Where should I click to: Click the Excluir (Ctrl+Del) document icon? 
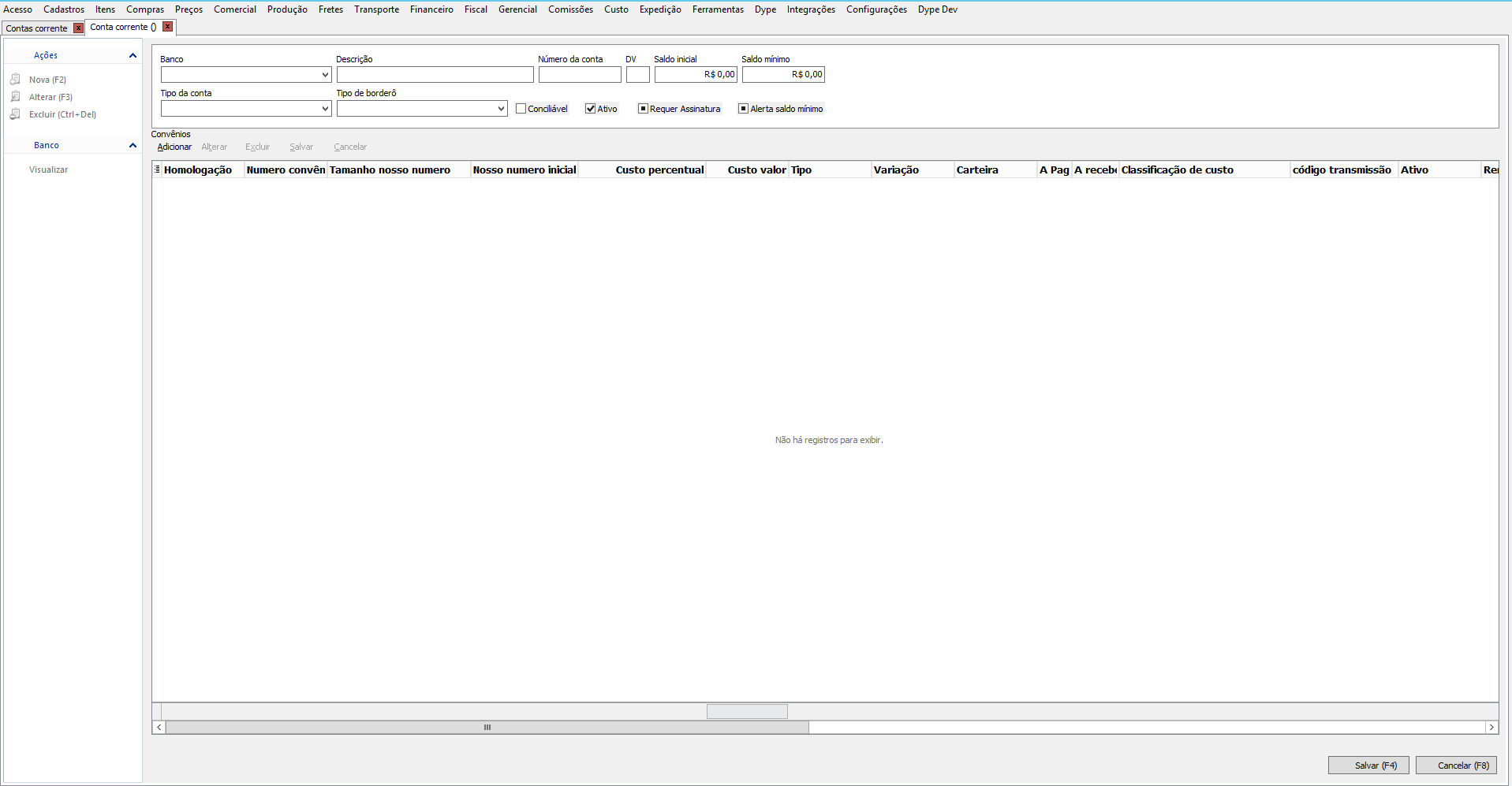pyautogui.click(x=15, y=114)
